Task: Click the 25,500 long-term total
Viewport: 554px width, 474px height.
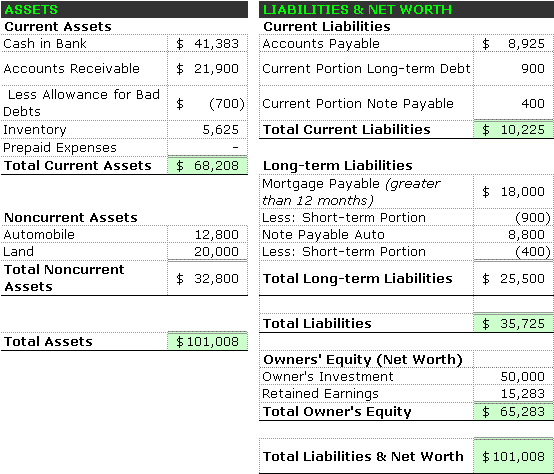Action: (x=513, y=278)
